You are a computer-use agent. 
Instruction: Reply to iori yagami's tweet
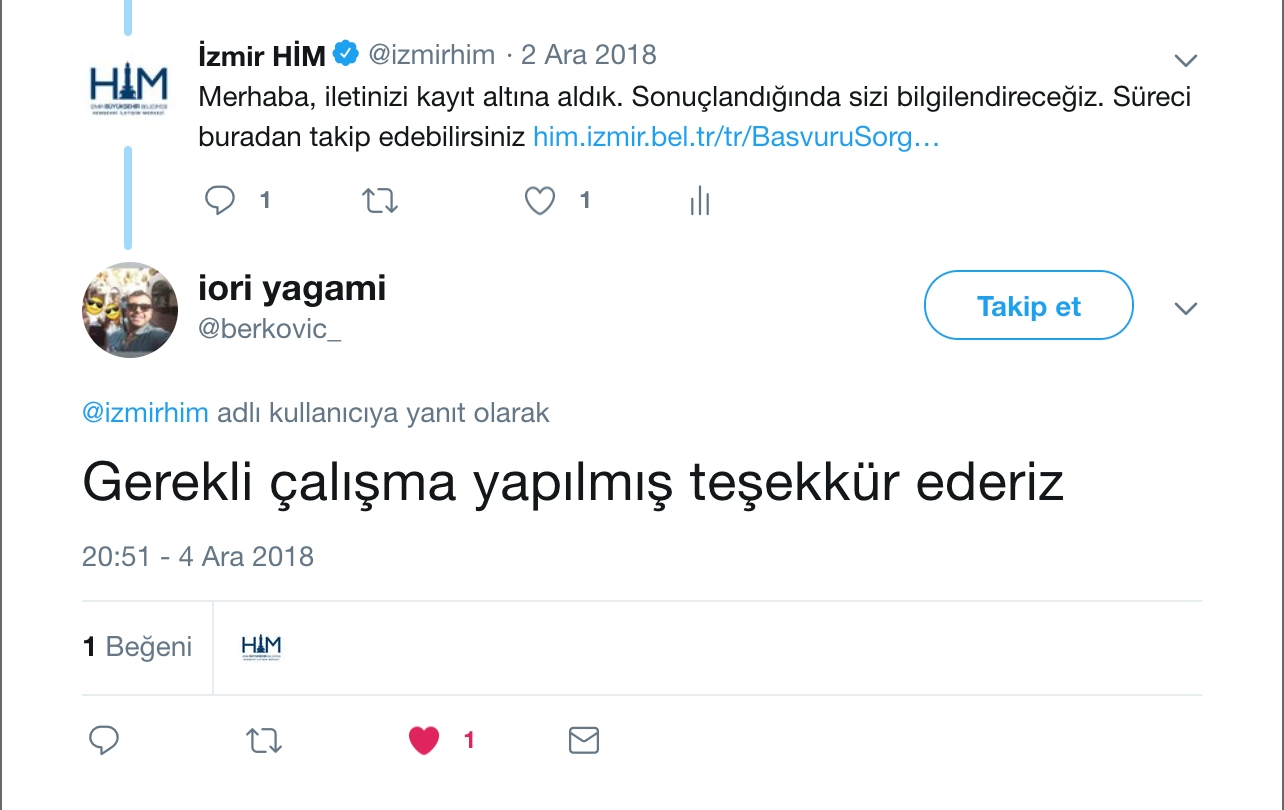(104, 740)
